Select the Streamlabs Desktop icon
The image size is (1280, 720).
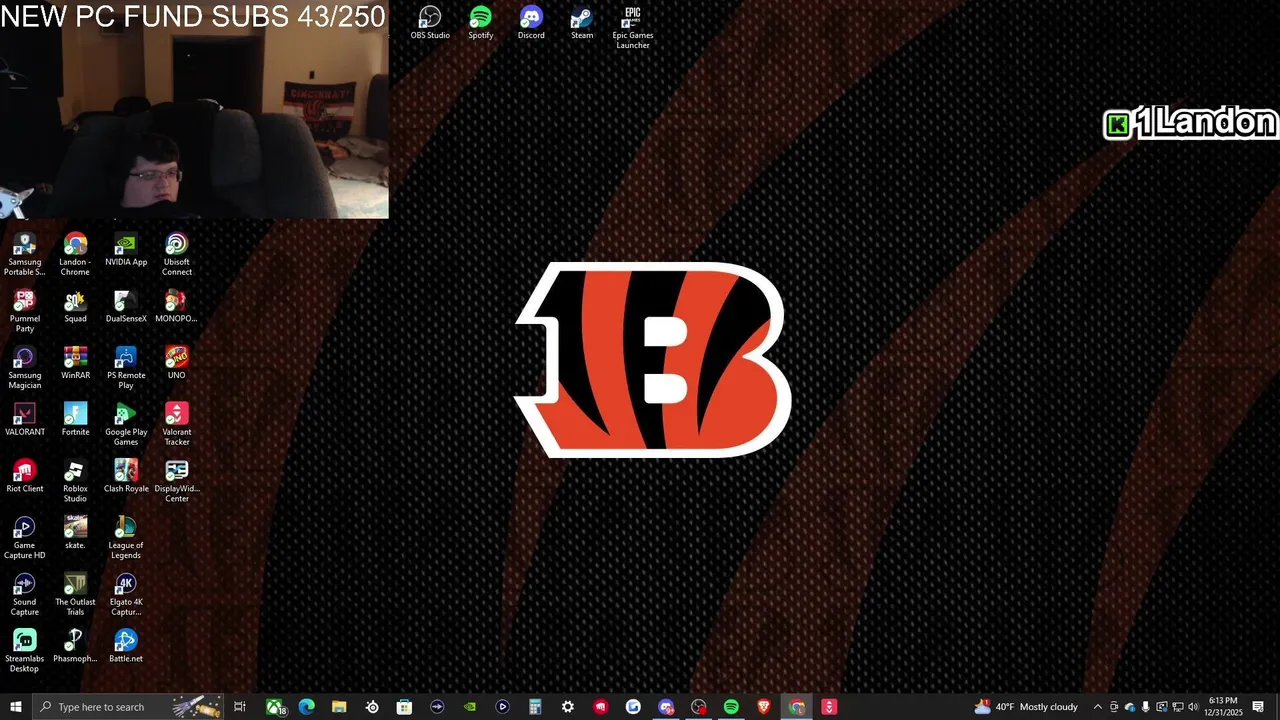tap(25, 651)
